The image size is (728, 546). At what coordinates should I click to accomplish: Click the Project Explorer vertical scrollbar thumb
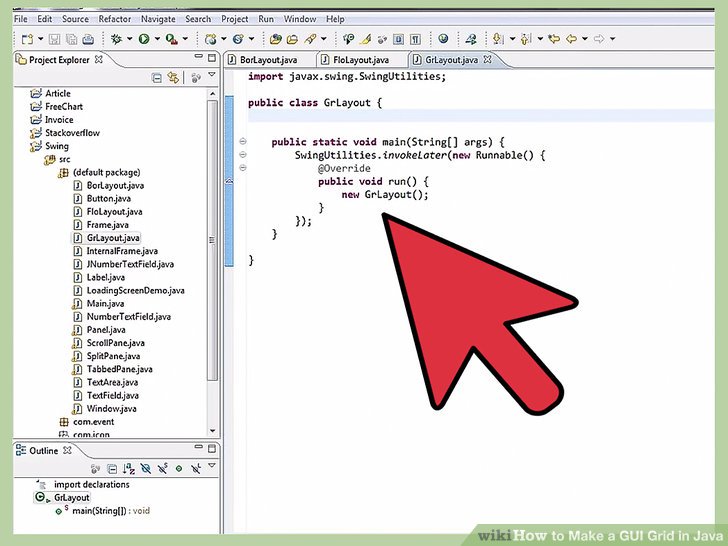[213, 240]
